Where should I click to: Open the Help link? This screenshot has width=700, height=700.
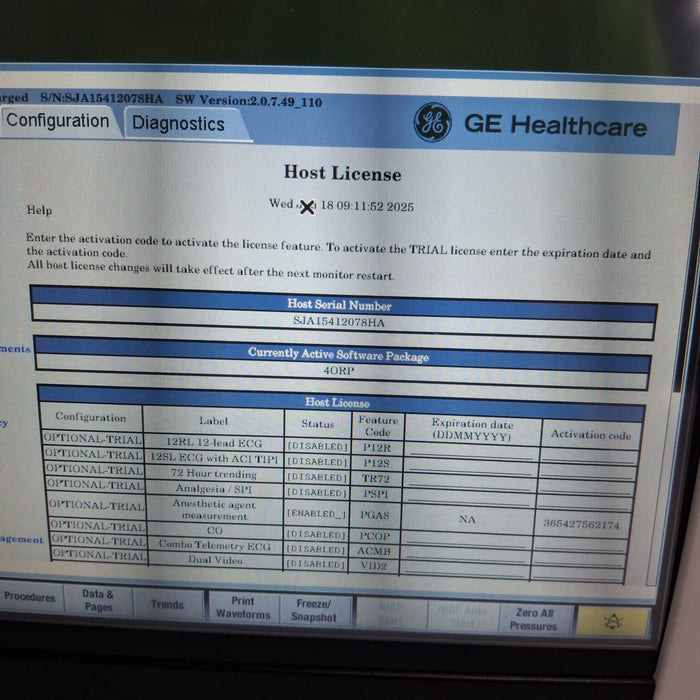(x=39, y=210)
